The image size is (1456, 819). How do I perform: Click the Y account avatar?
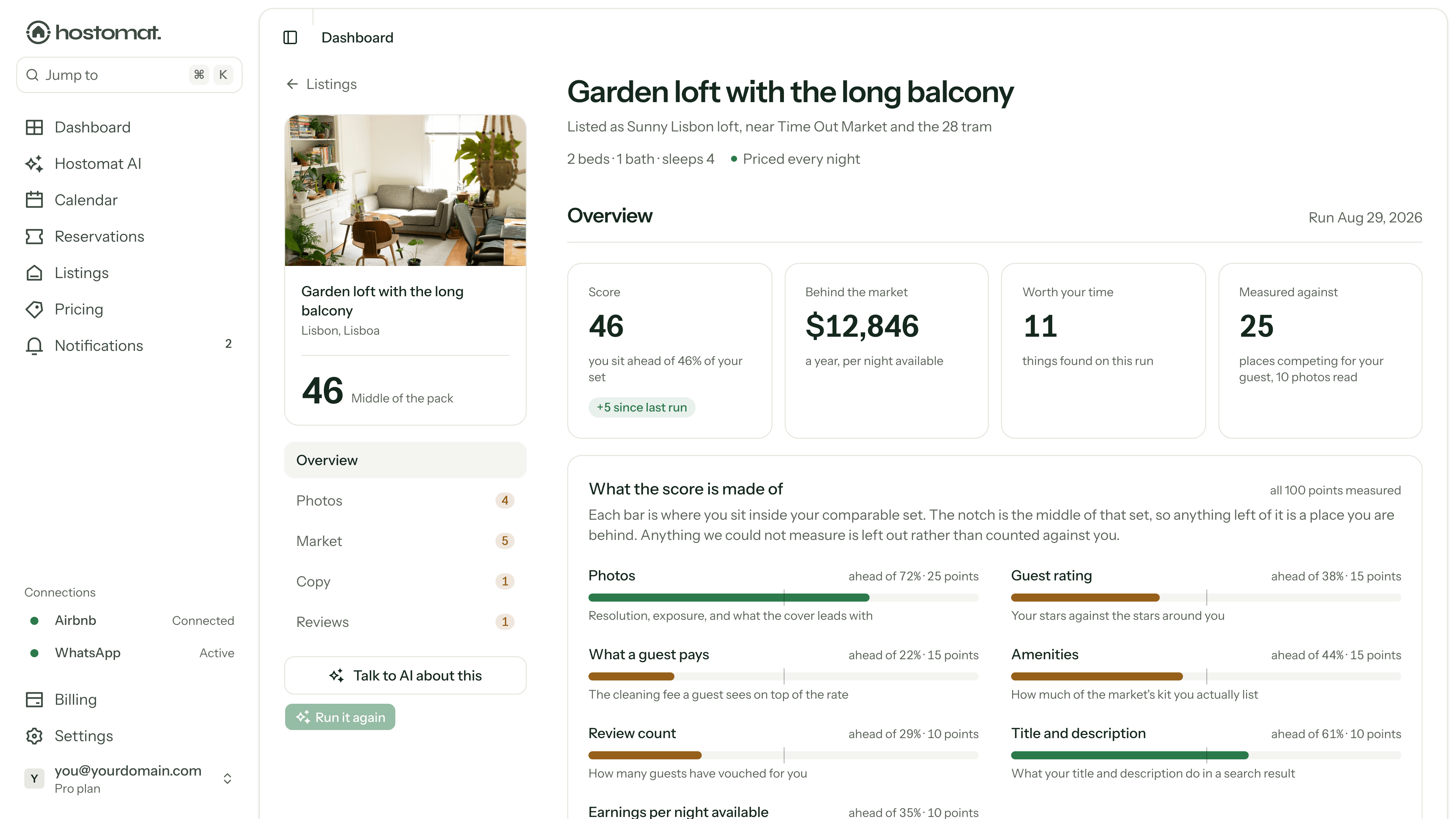click(x=34, y=778)
